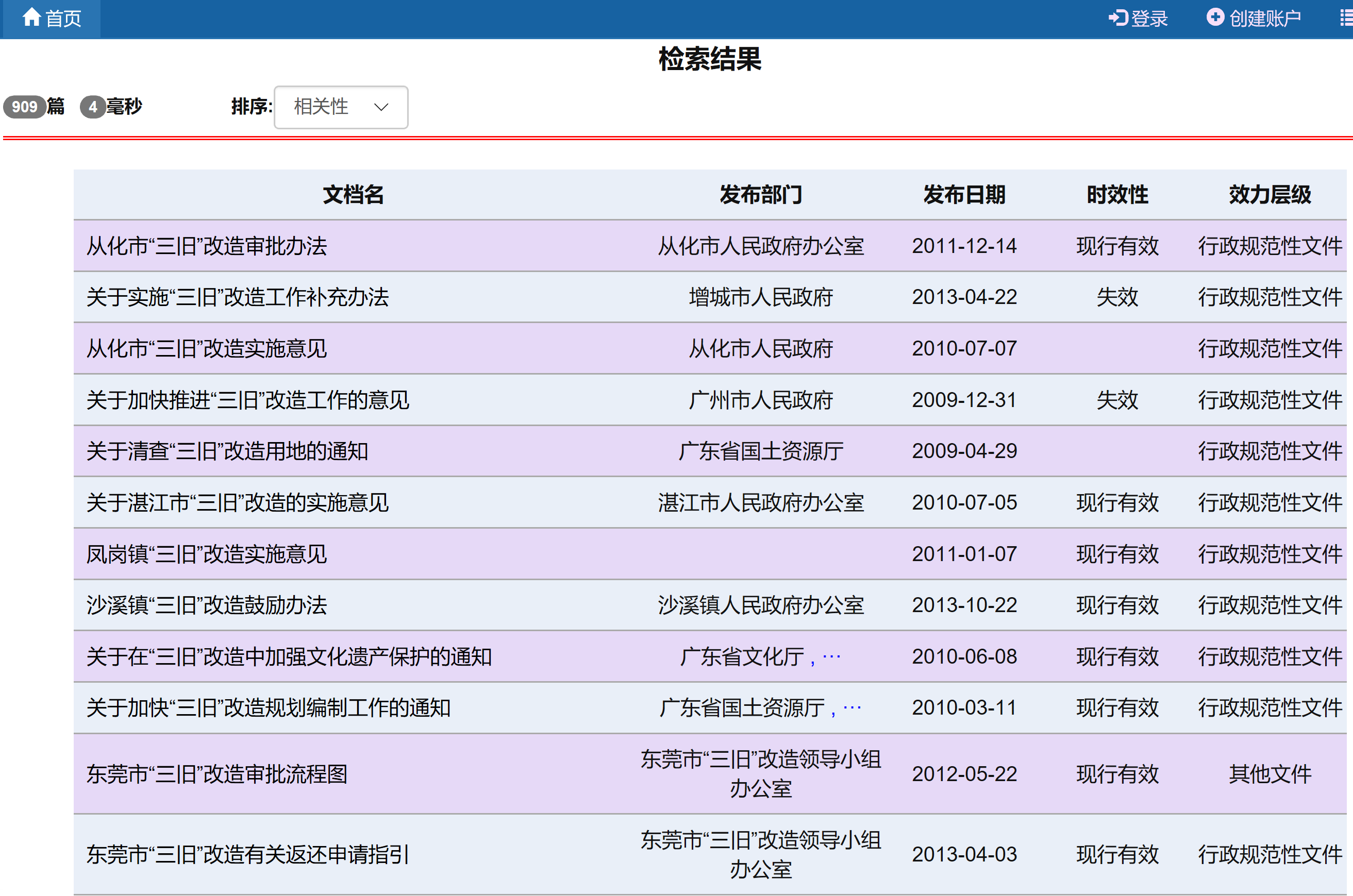Open 关于加快推进“三旧”改造工作的意见

(x=247, y=400)
